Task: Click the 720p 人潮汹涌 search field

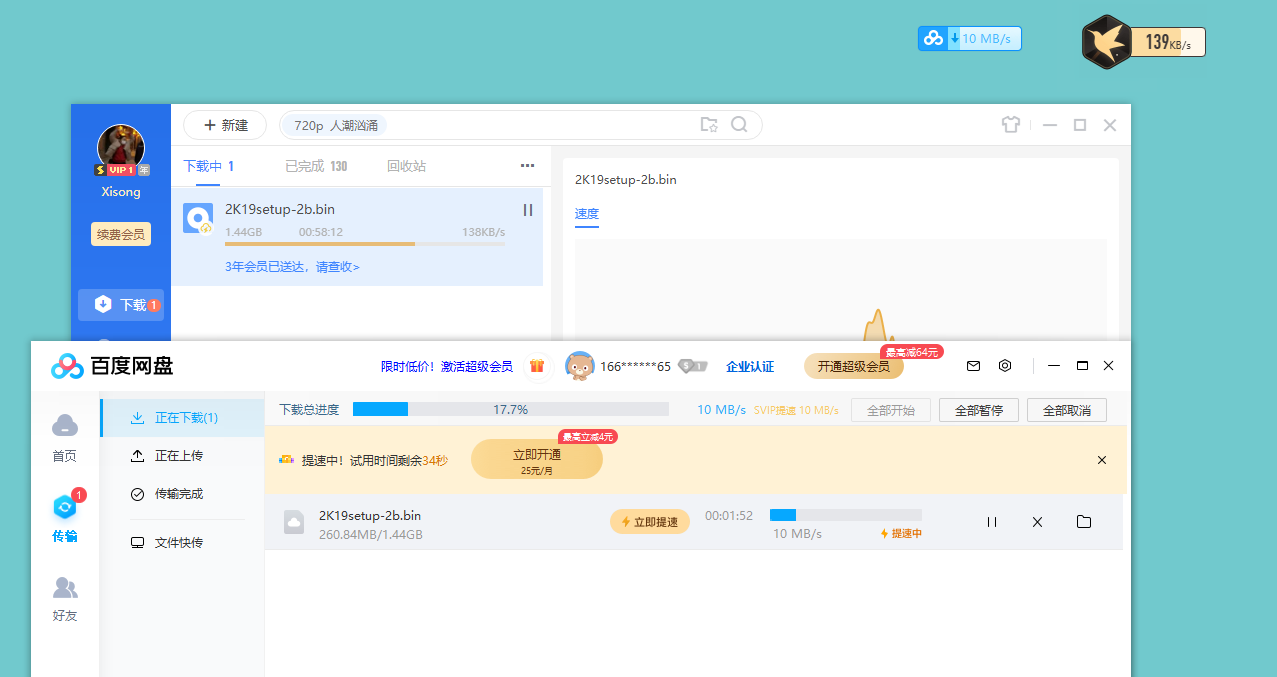Action: click(400, 124)
